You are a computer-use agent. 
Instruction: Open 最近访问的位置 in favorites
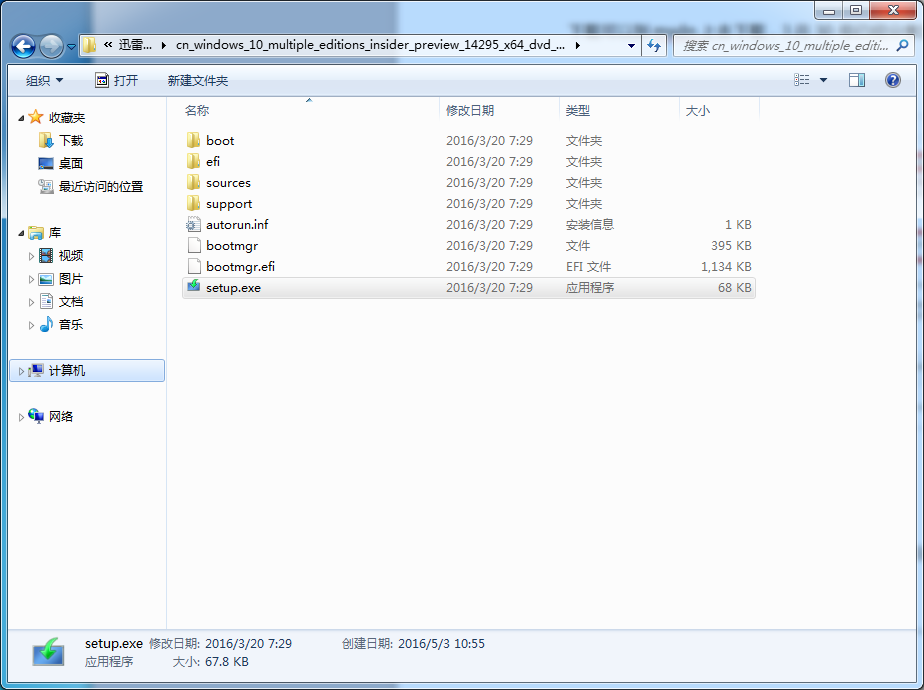(101, 187)
